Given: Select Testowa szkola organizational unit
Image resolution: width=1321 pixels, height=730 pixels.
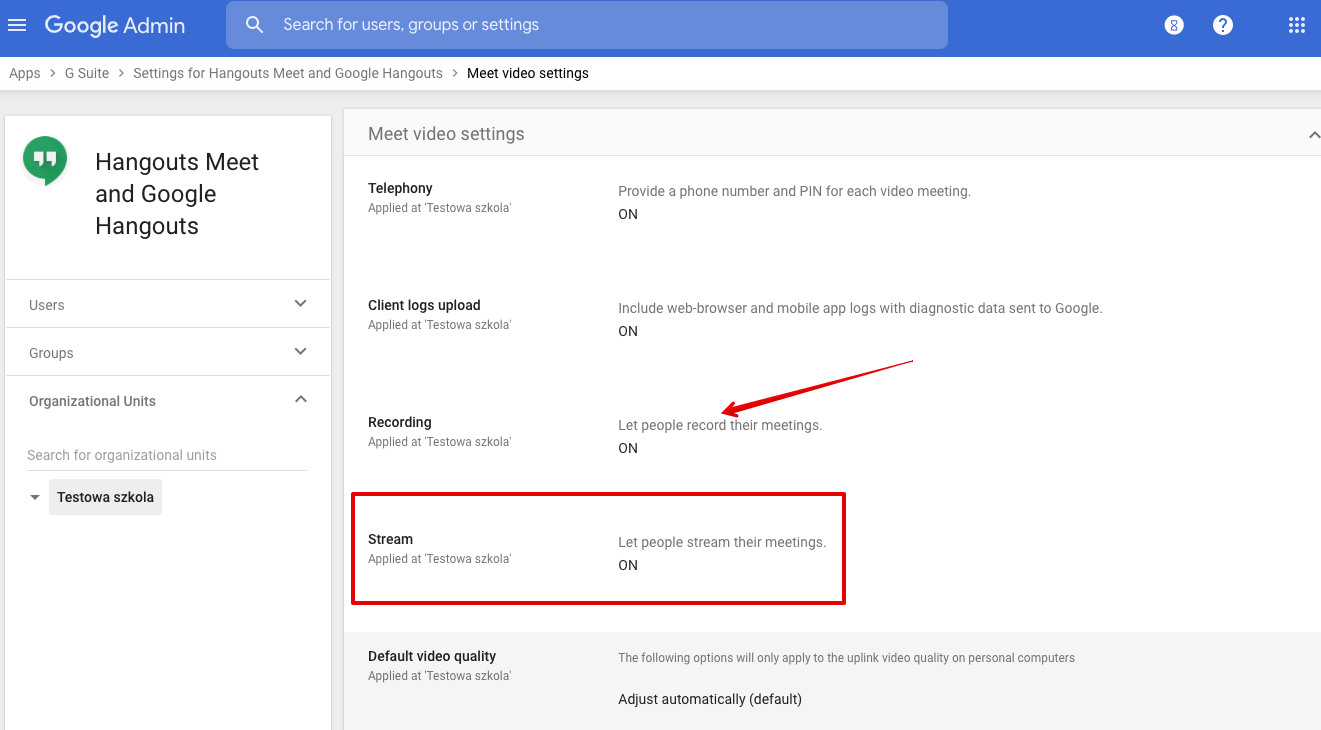Looking at the screenshot, I should 105,497.
